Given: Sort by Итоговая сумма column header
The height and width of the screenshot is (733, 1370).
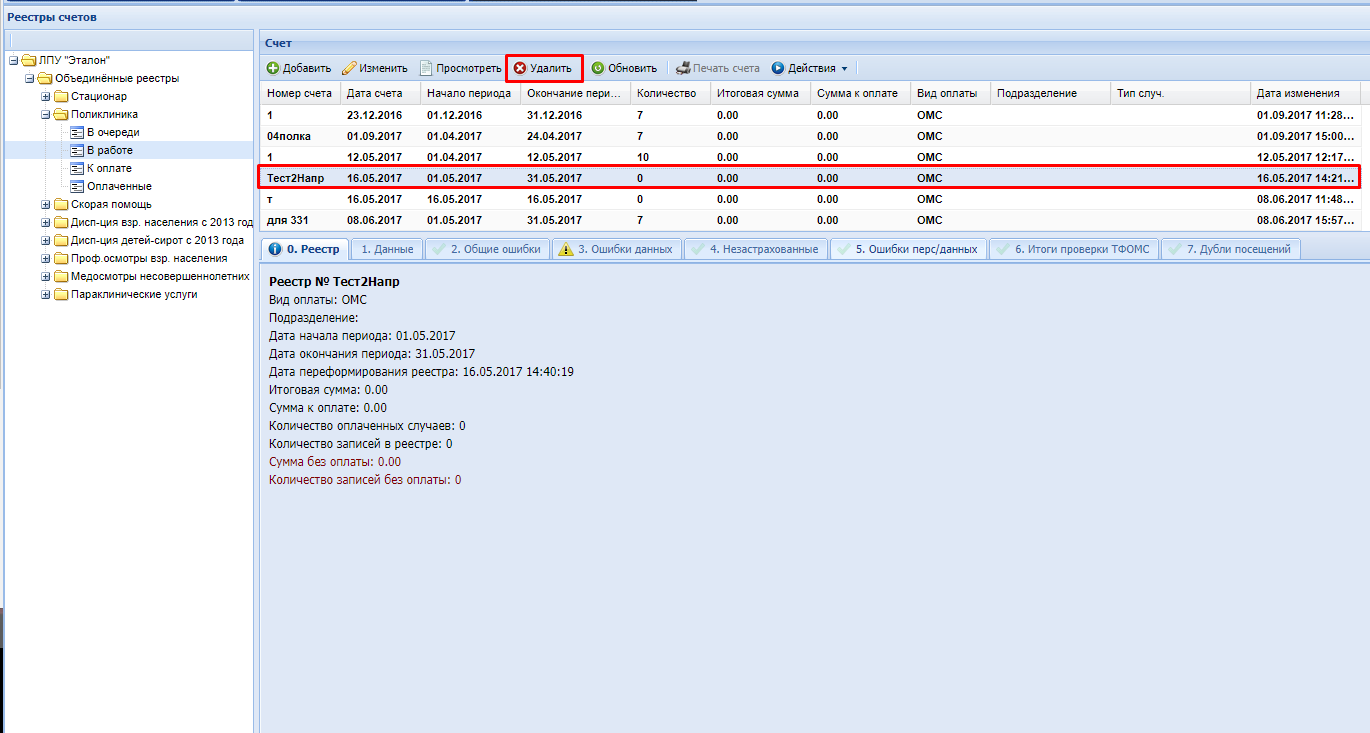Looking at the screenshot, I should [760, 93].
